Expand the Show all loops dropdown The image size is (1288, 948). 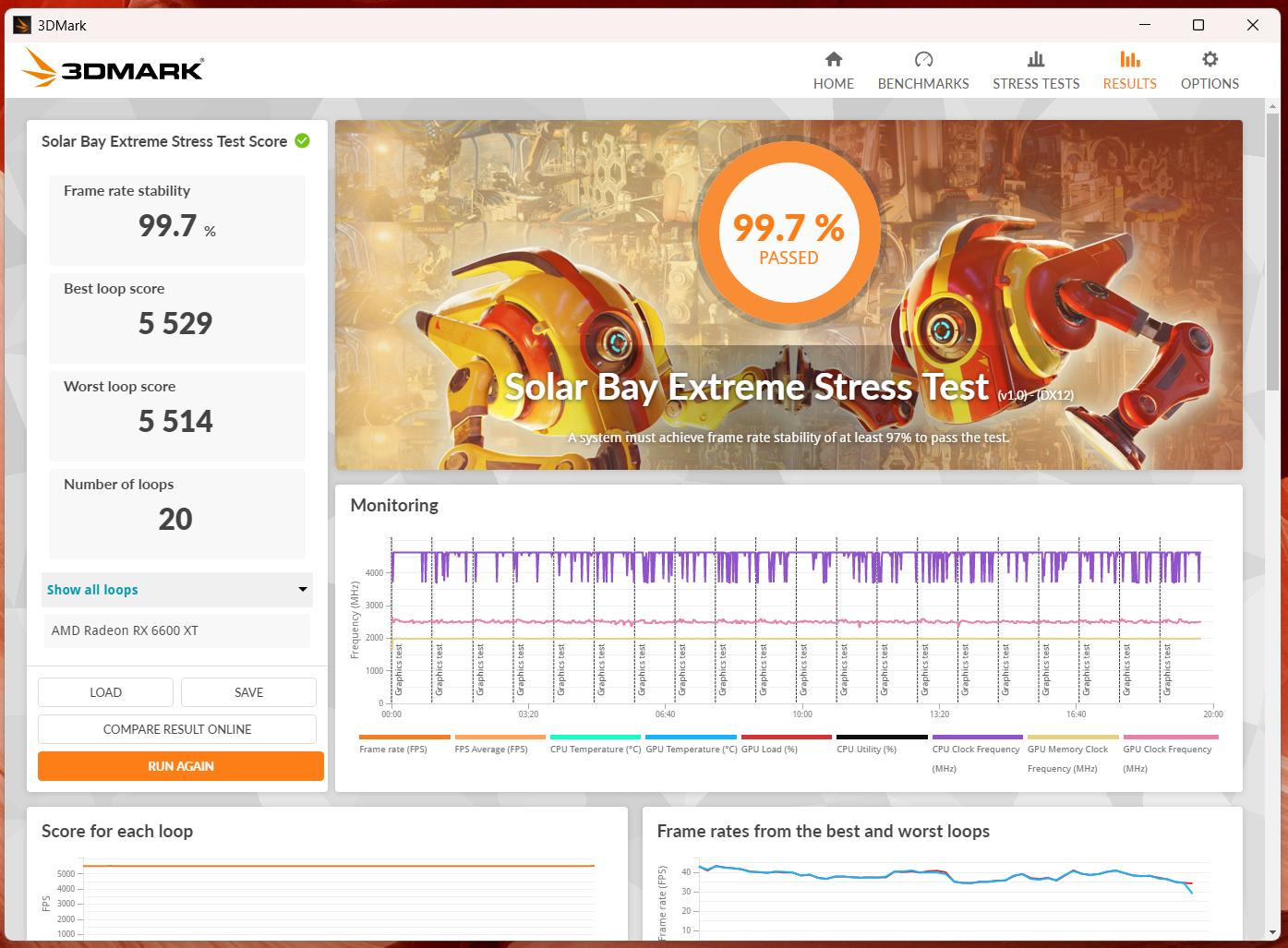pos(177,590)
